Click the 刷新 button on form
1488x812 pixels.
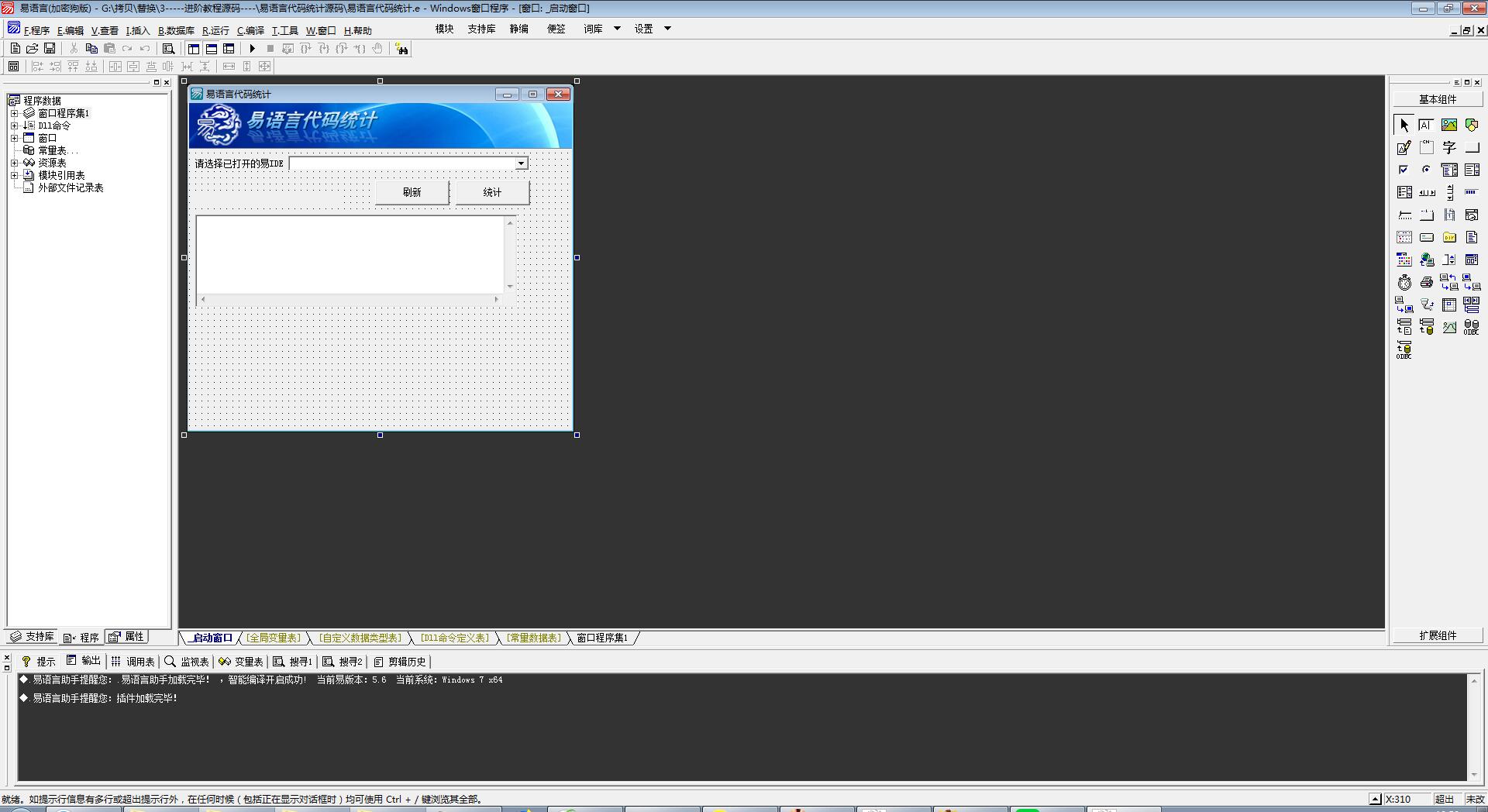pyautogui.click(x=412, y=192)
